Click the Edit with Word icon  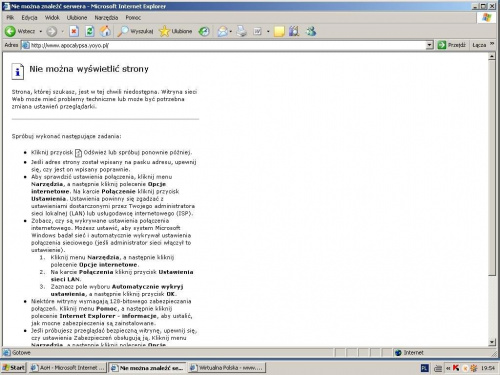tap(257, 31)
